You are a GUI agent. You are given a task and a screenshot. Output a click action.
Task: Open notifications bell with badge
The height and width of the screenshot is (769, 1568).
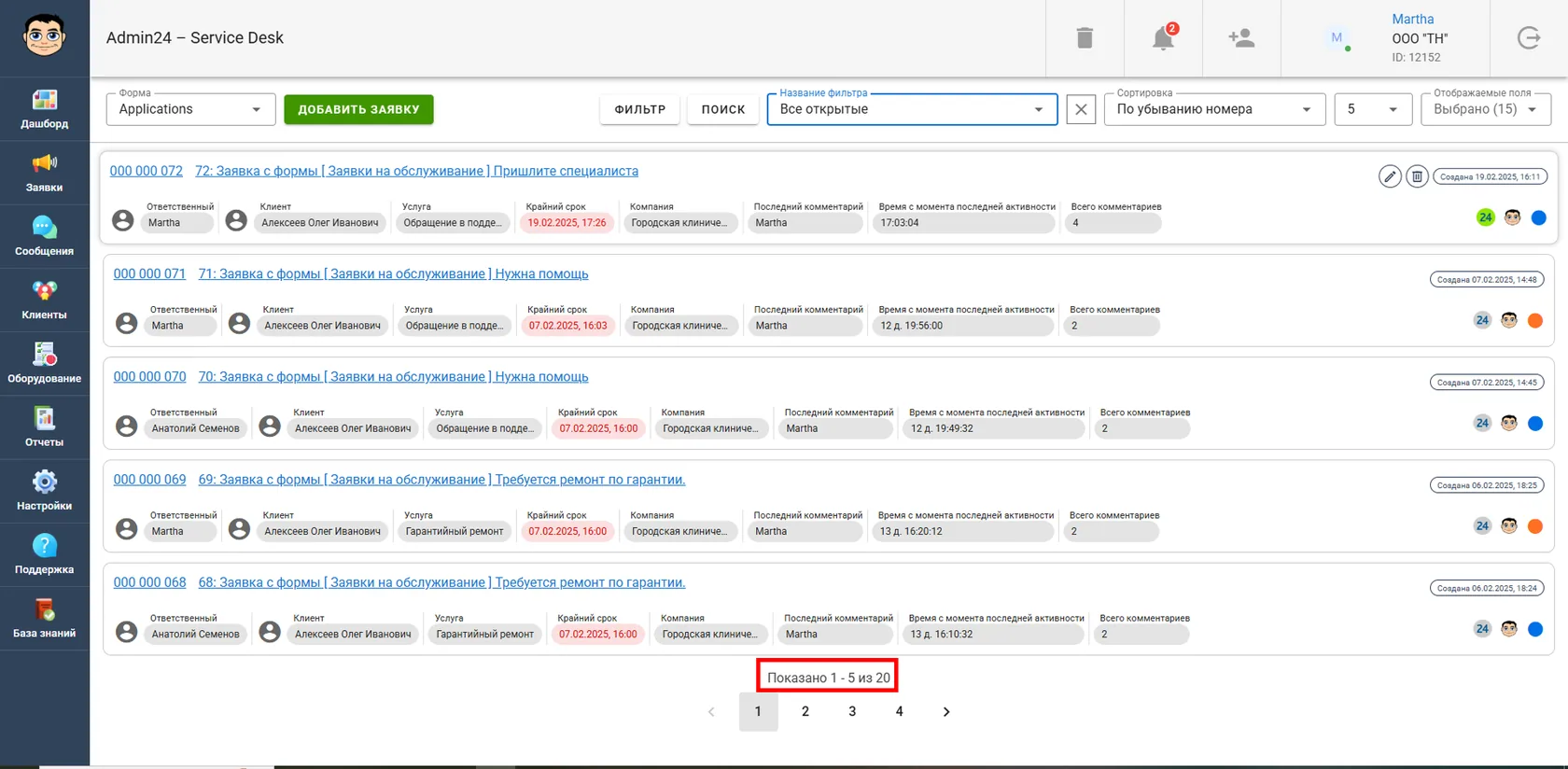tap(1163, 37)
